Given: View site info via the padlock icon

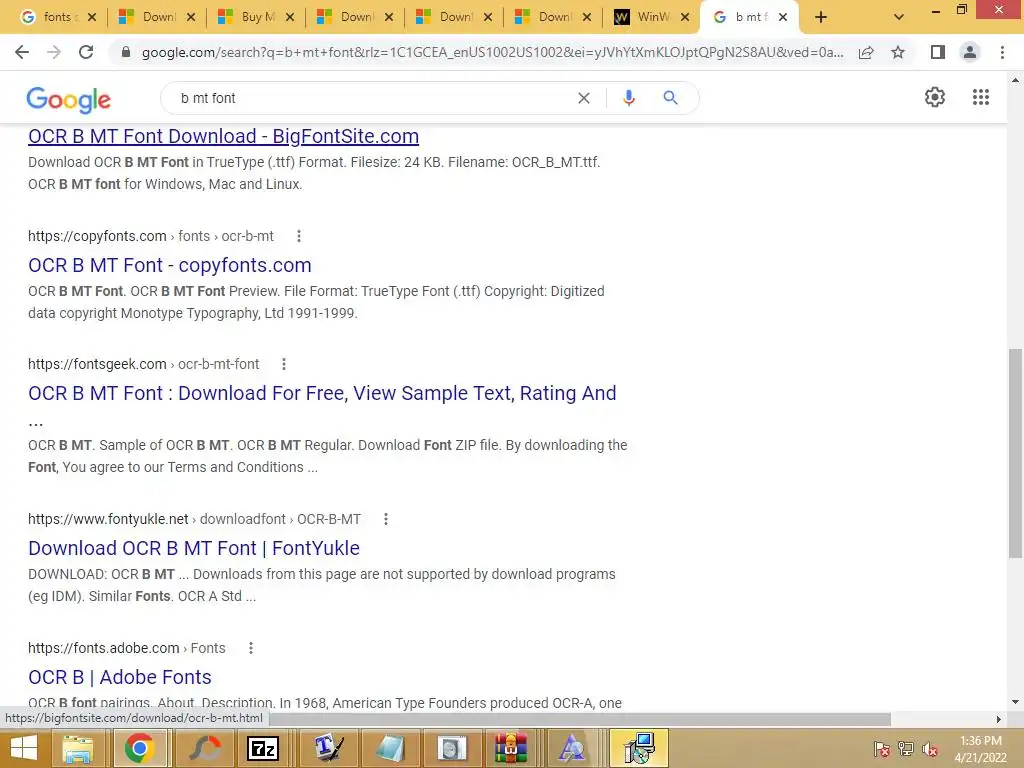Looking at the screenshot, I should (126, 52).
